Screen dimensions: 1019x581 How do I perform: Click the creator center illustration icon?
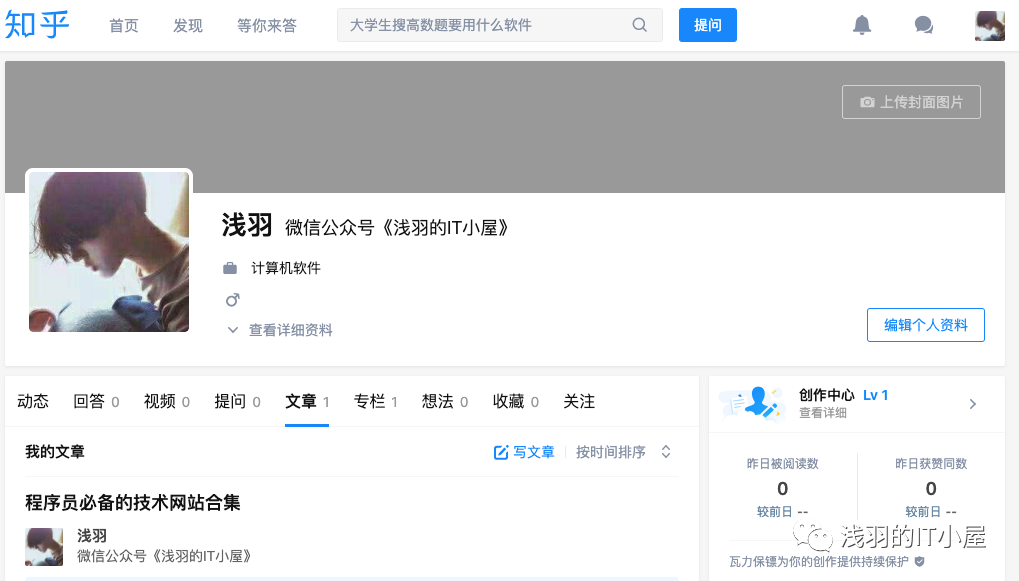pos(751,404)
